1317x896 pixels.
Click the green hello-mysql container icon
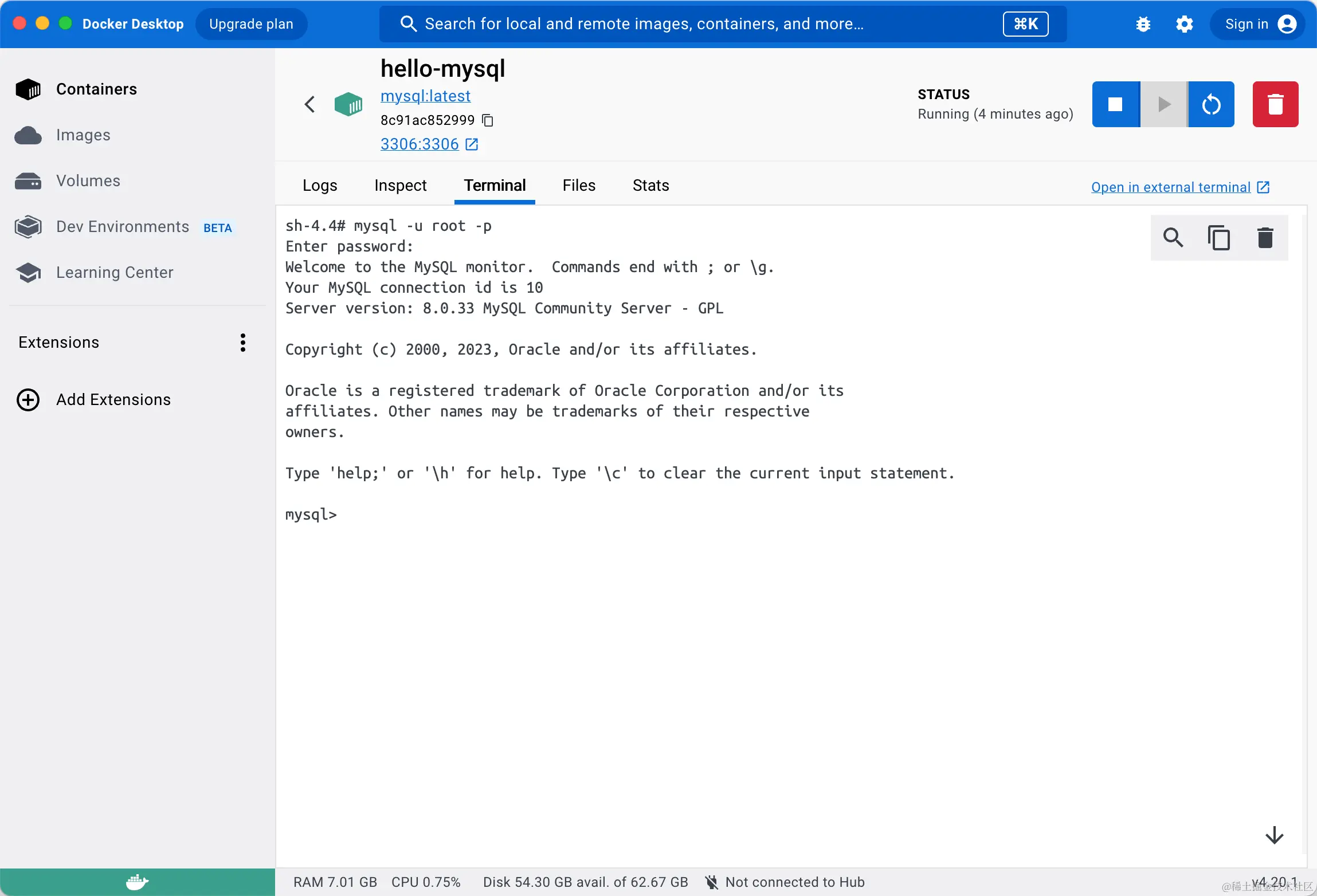[x=348, y=104]
